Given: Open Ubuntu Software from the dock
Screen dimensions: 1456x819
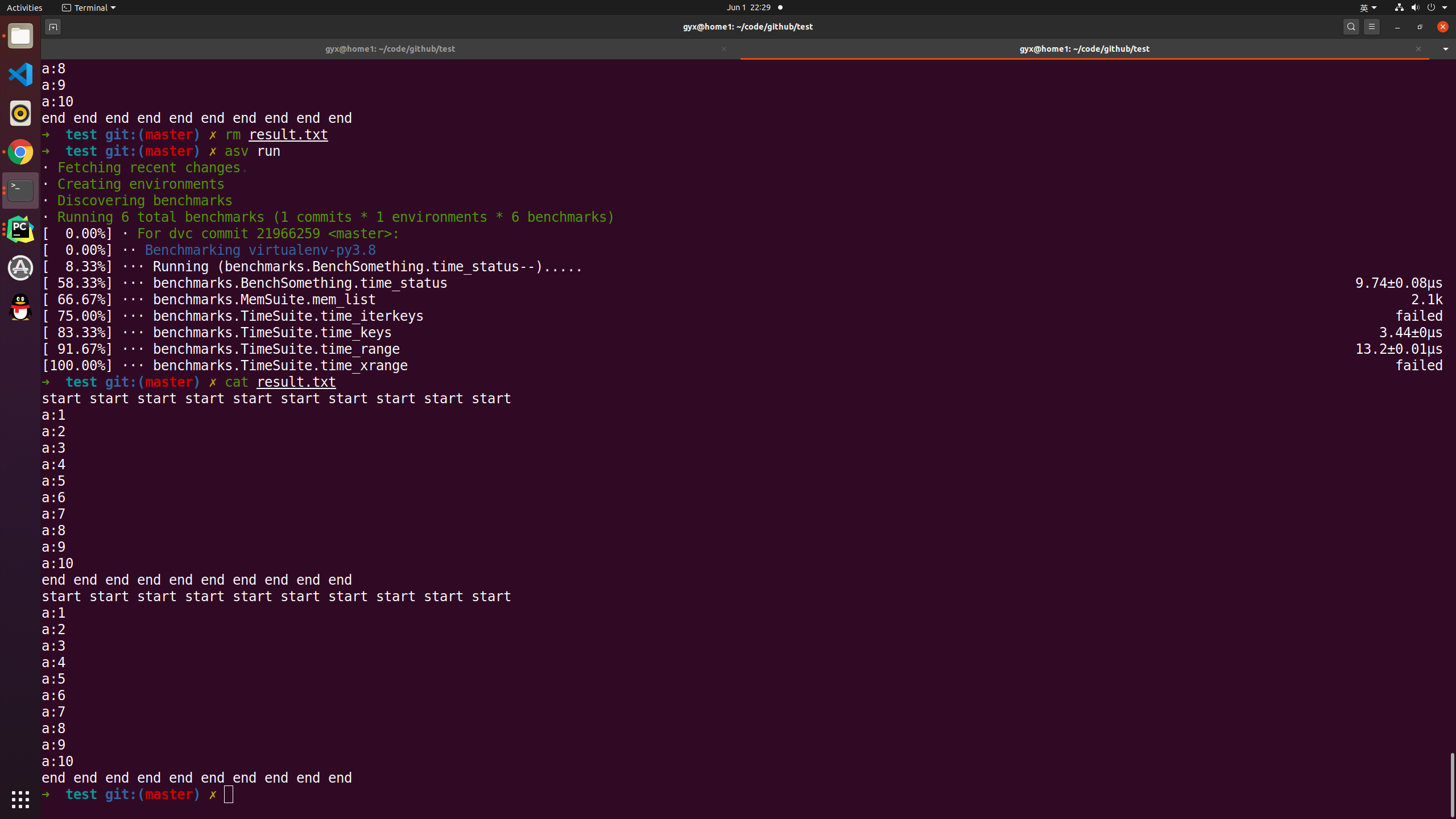Looking at the screenshot, I should tap(20, 268).
